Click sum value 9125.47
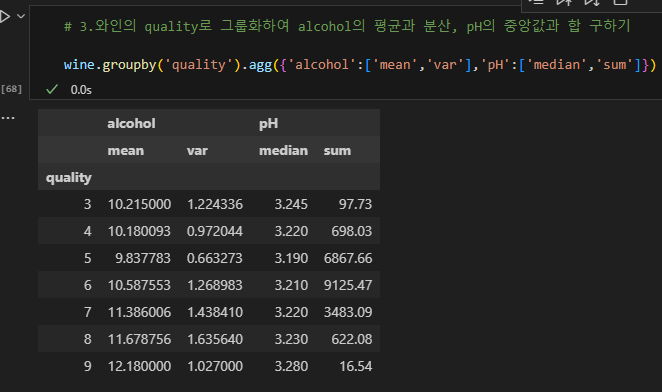Screen dimensions: 662x392 [x=348, y=285]
